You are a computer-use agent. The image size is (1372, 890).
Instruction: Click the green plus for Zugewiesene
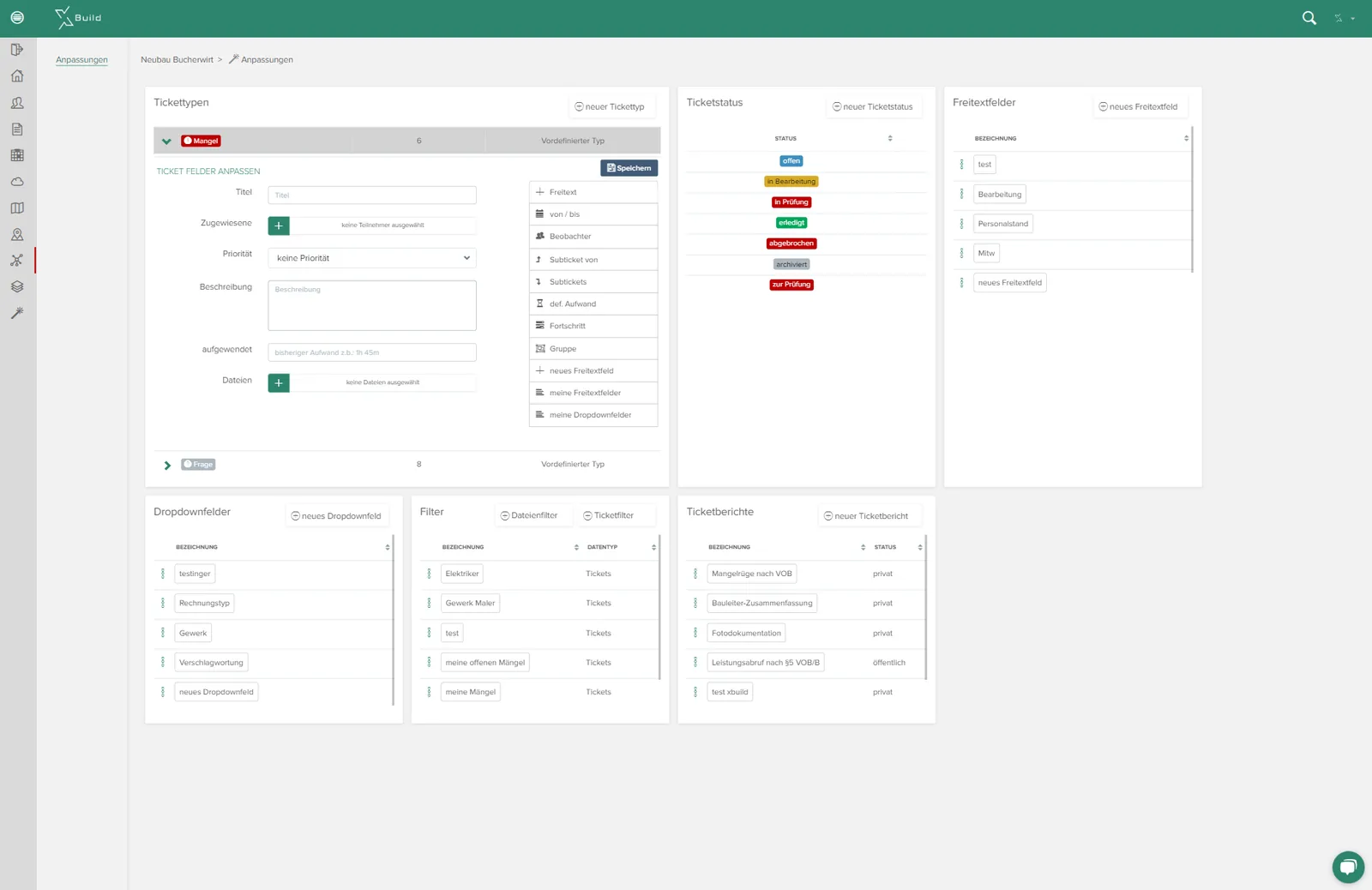point(279,226)
